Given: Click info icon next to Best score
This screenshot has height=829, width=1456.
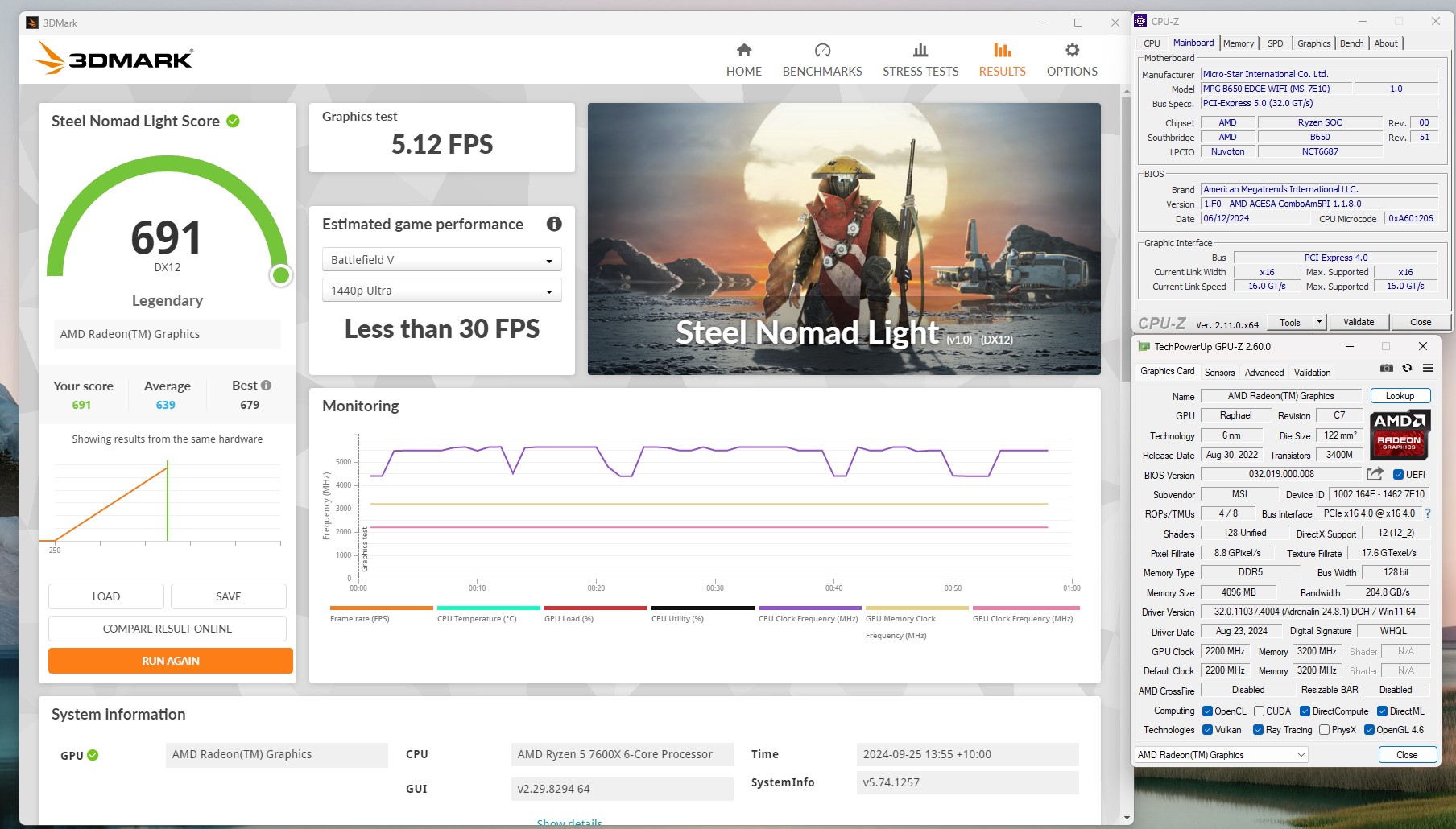Looking at the screenshot, I should [x=266, y=385].
